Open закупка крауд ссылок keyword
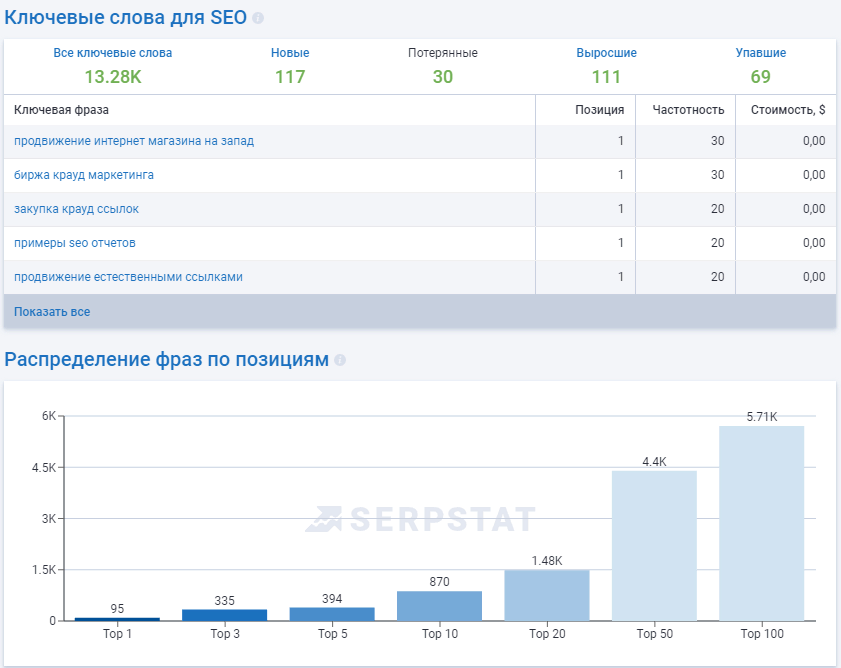Image resolution: width=841 pixels, height=668 pixels. tap(76, 209)
